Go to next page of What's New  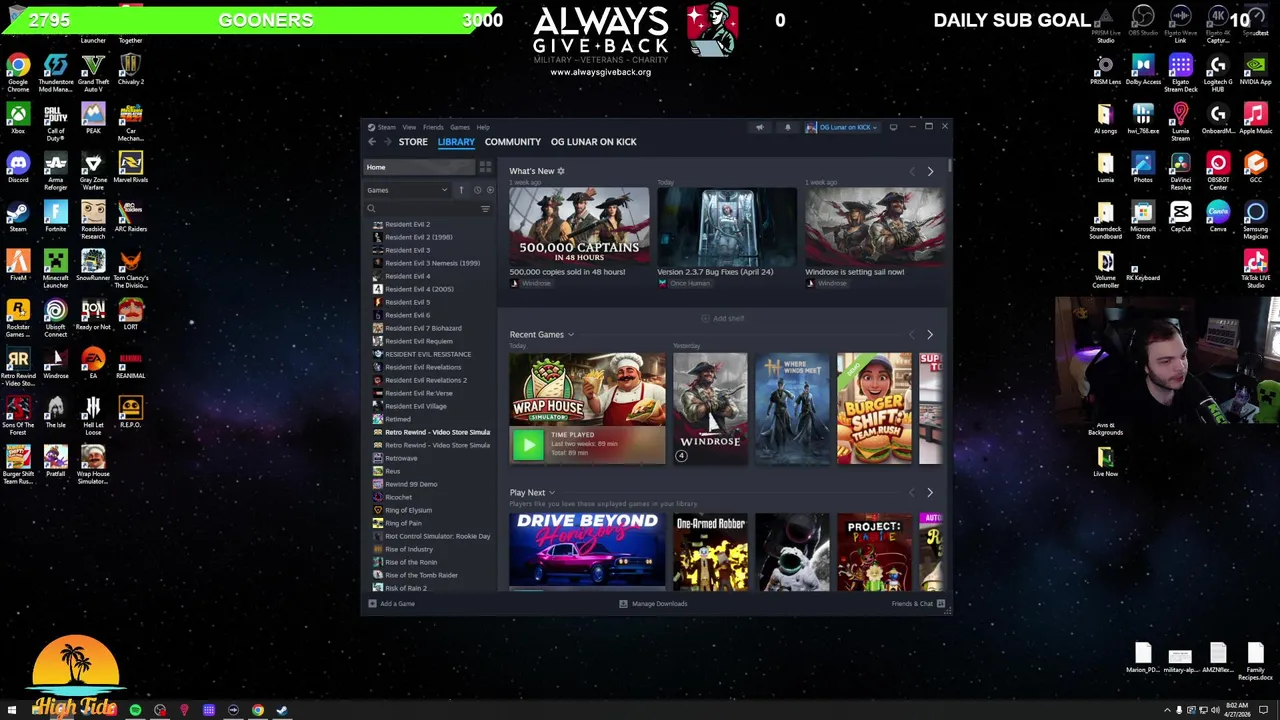pyautogui.click(x=930, y=172)
